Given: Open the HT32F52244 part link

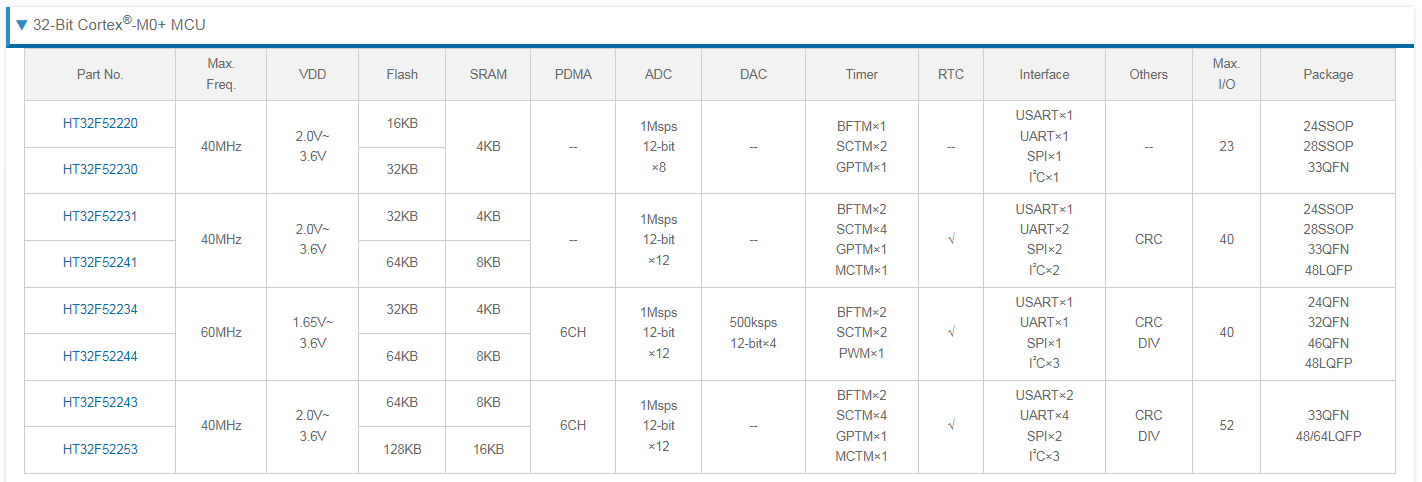Looking at the screenshot, I should pyautogui.click(x=100, y=356).
